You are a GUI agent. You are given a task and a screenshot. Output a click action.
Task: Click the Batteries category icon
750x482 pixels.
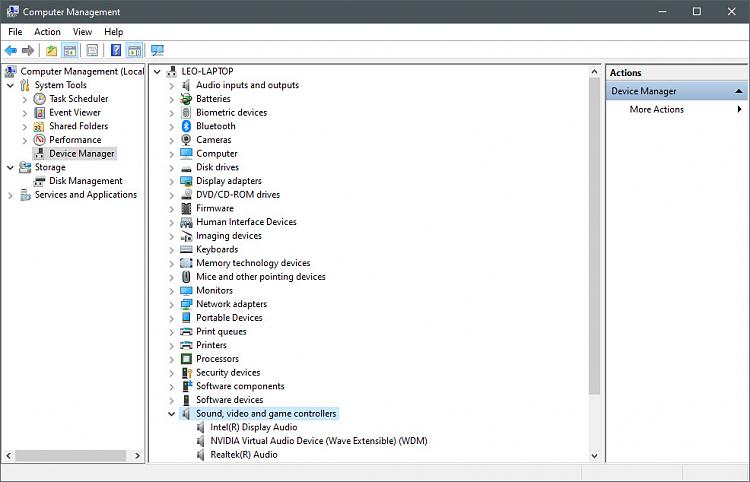click(186, 99)
